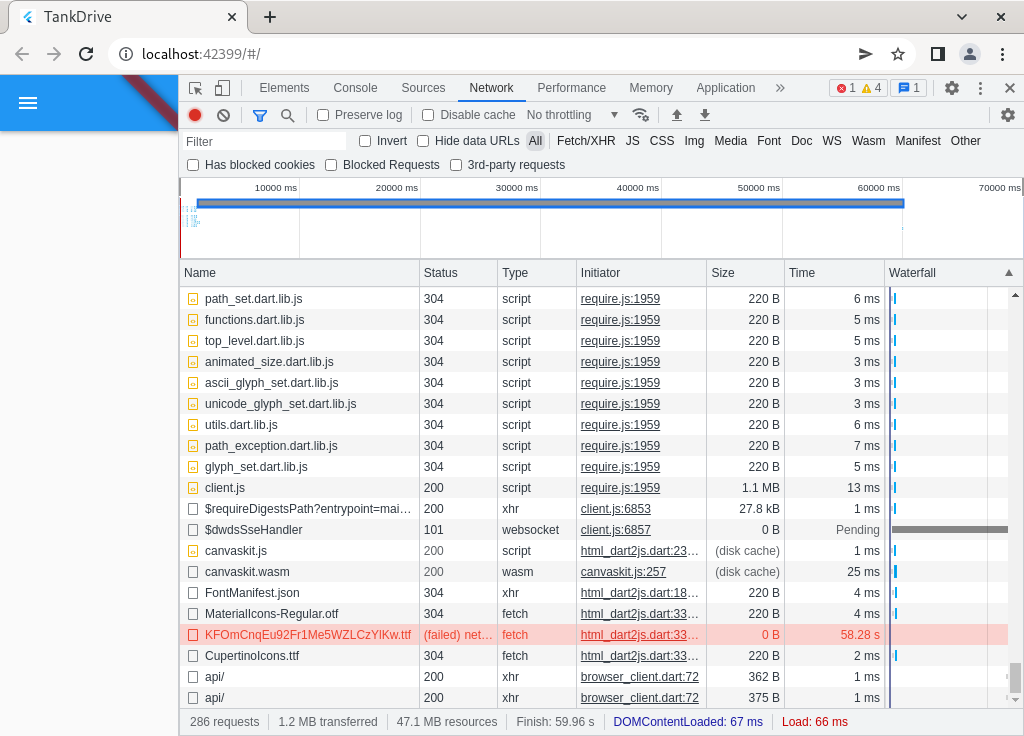Open a new browser tab

coord(270,17)
